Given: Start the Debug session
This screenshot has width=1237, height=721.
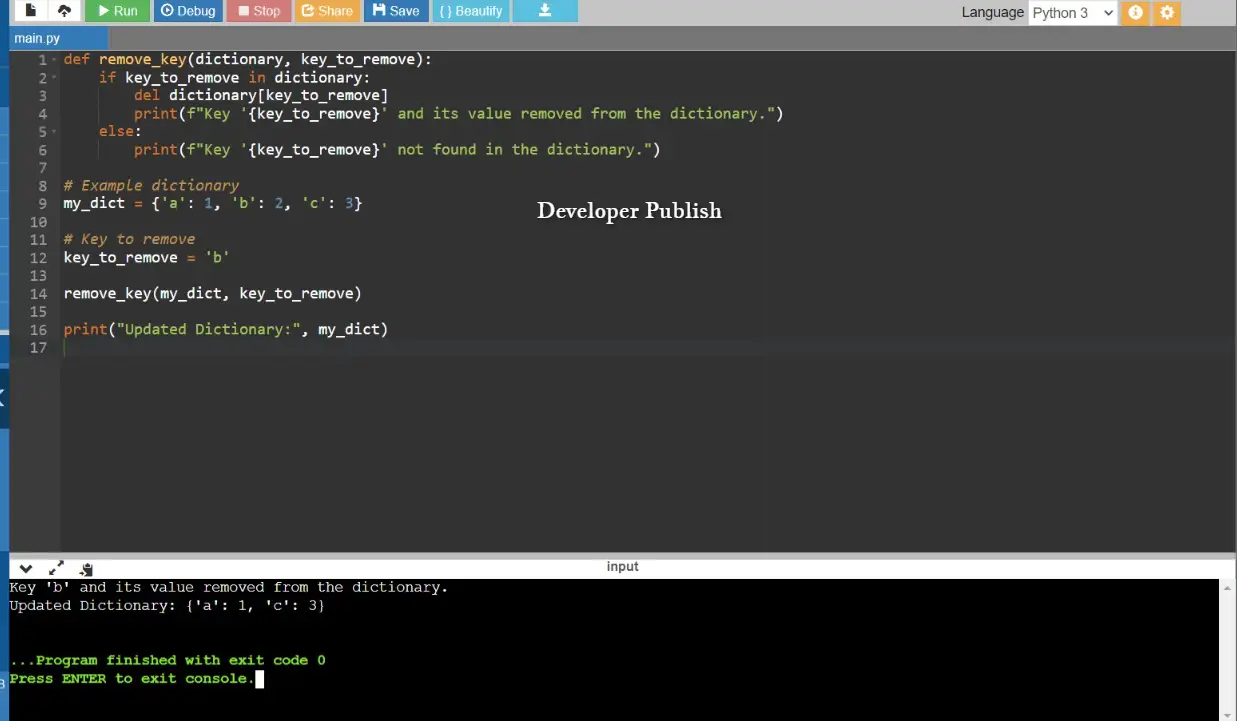Looking at the screenshot, I should [188, 11].
